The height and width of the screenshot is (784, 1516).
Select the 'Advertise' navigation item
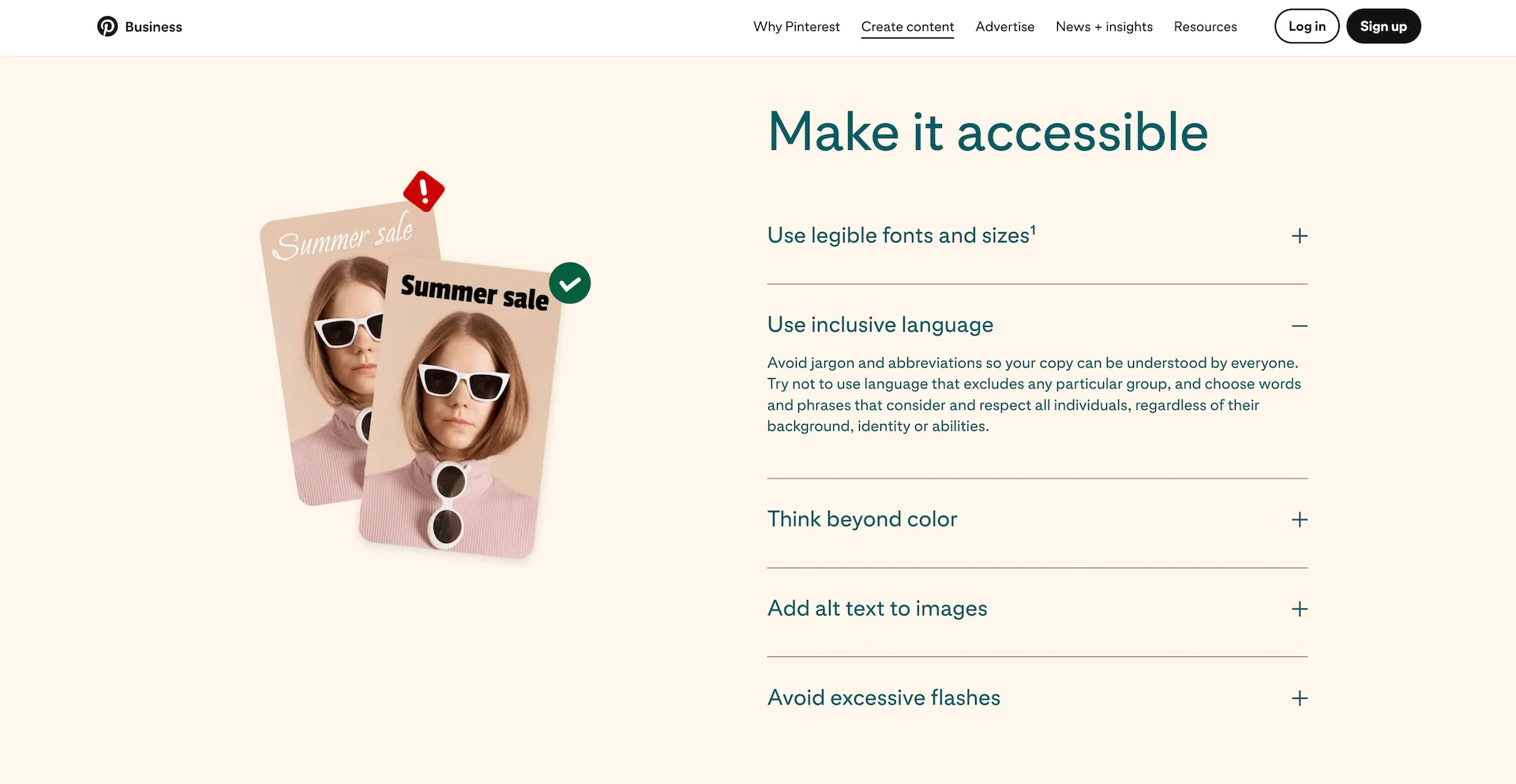[x=1004, y=27]
